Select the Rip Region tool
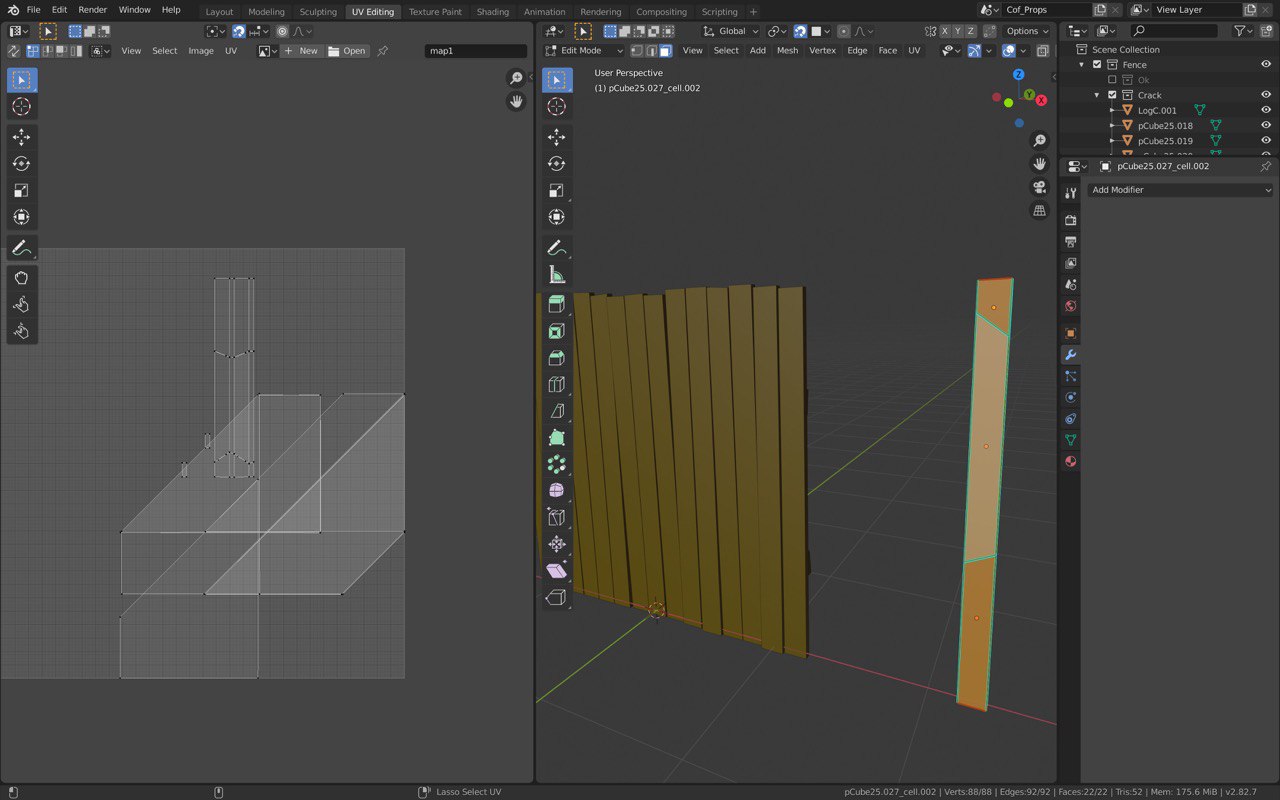This screenshot has width=1280, height=800. 557,597
